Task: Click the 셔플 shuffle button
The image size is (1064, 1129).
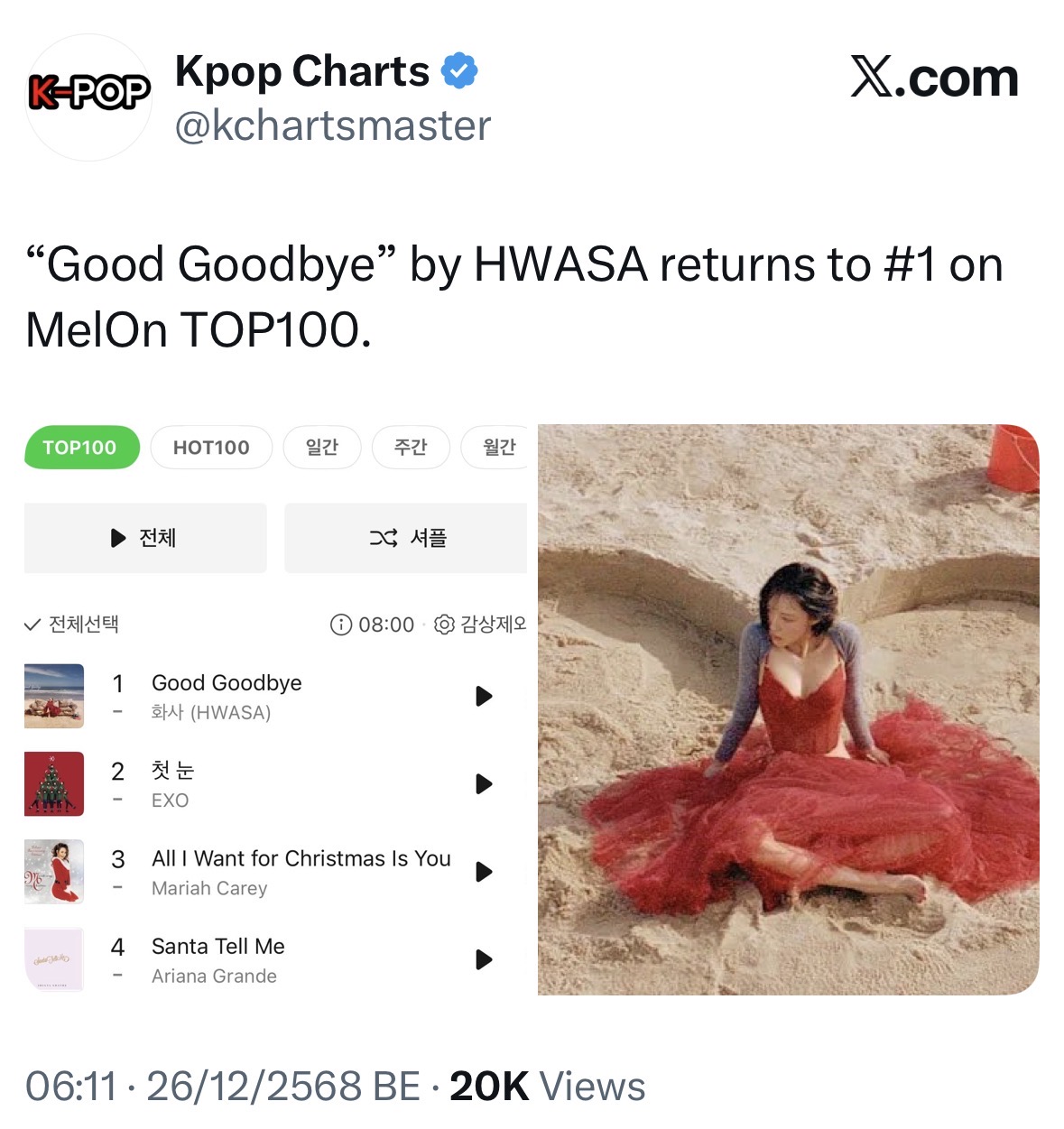Action: pos(406,538)
